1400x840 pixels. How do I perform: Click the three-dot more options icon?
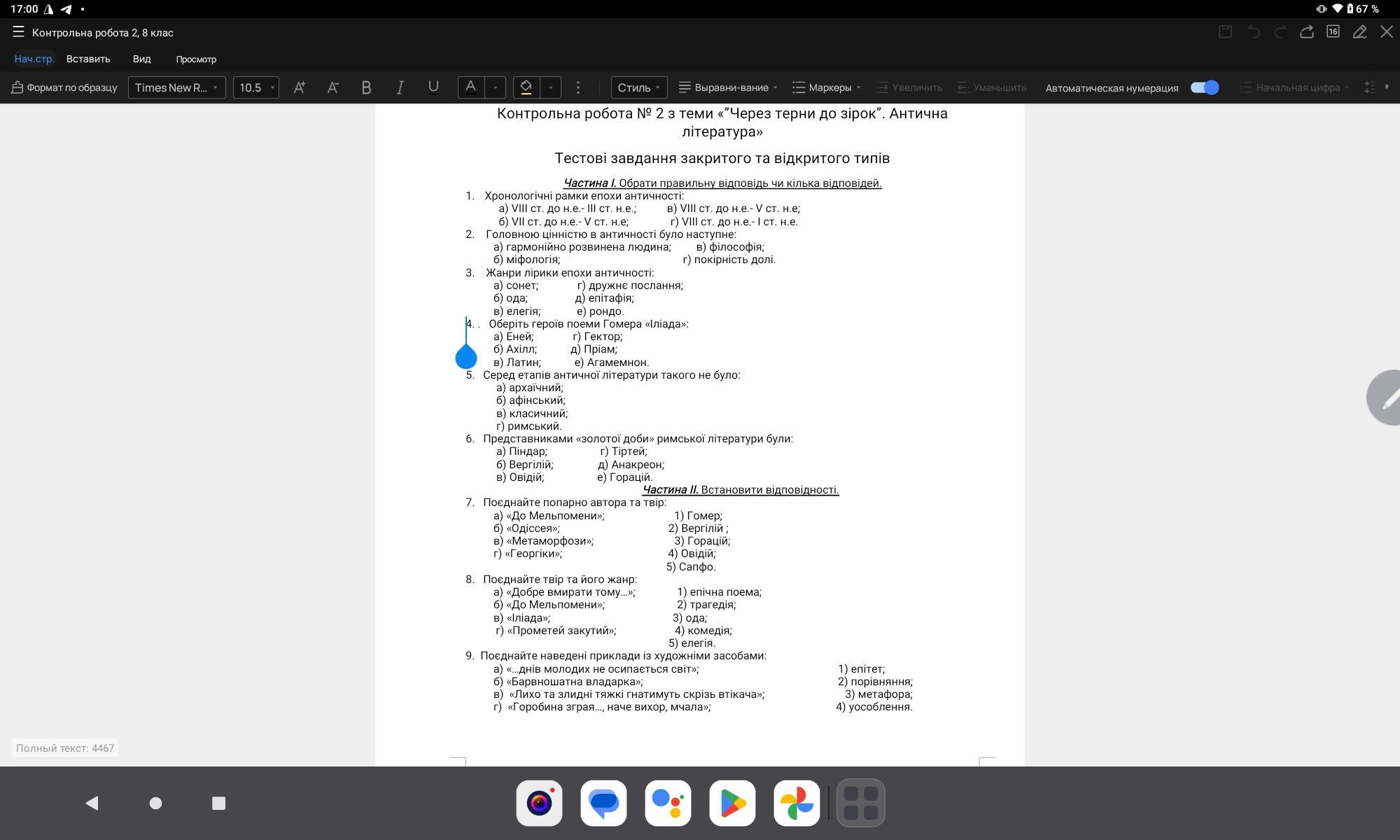(578, 87)
